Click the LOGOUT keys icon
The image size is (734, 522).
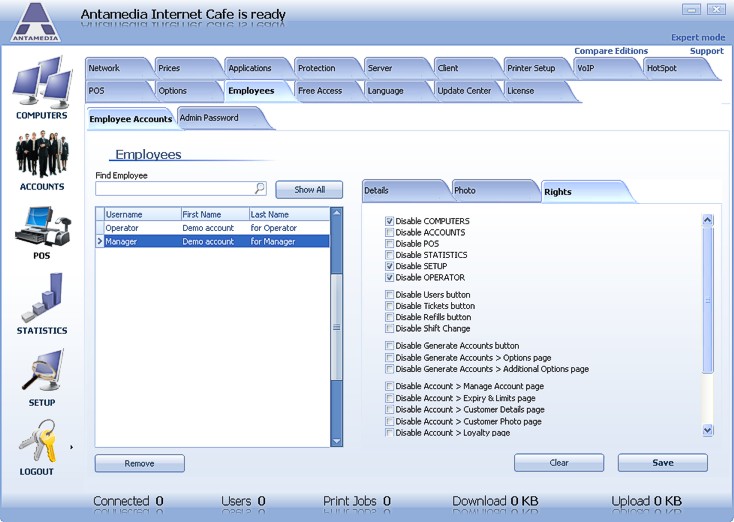pos(37,440)
